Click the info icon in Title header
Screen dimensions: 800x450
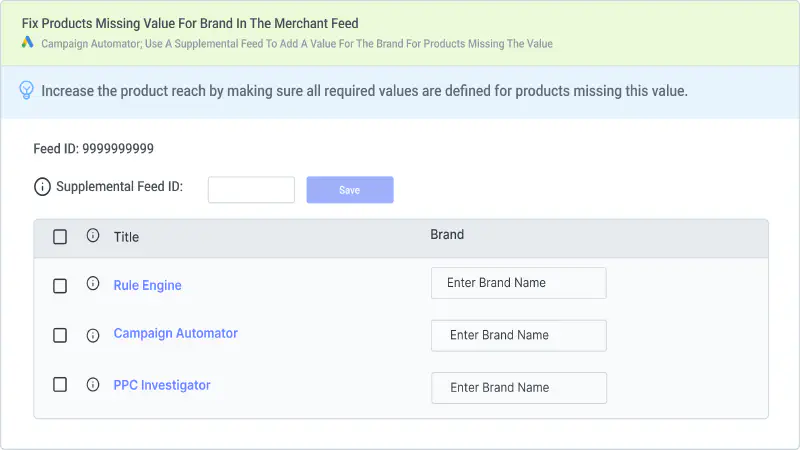[x=93, y=235]
